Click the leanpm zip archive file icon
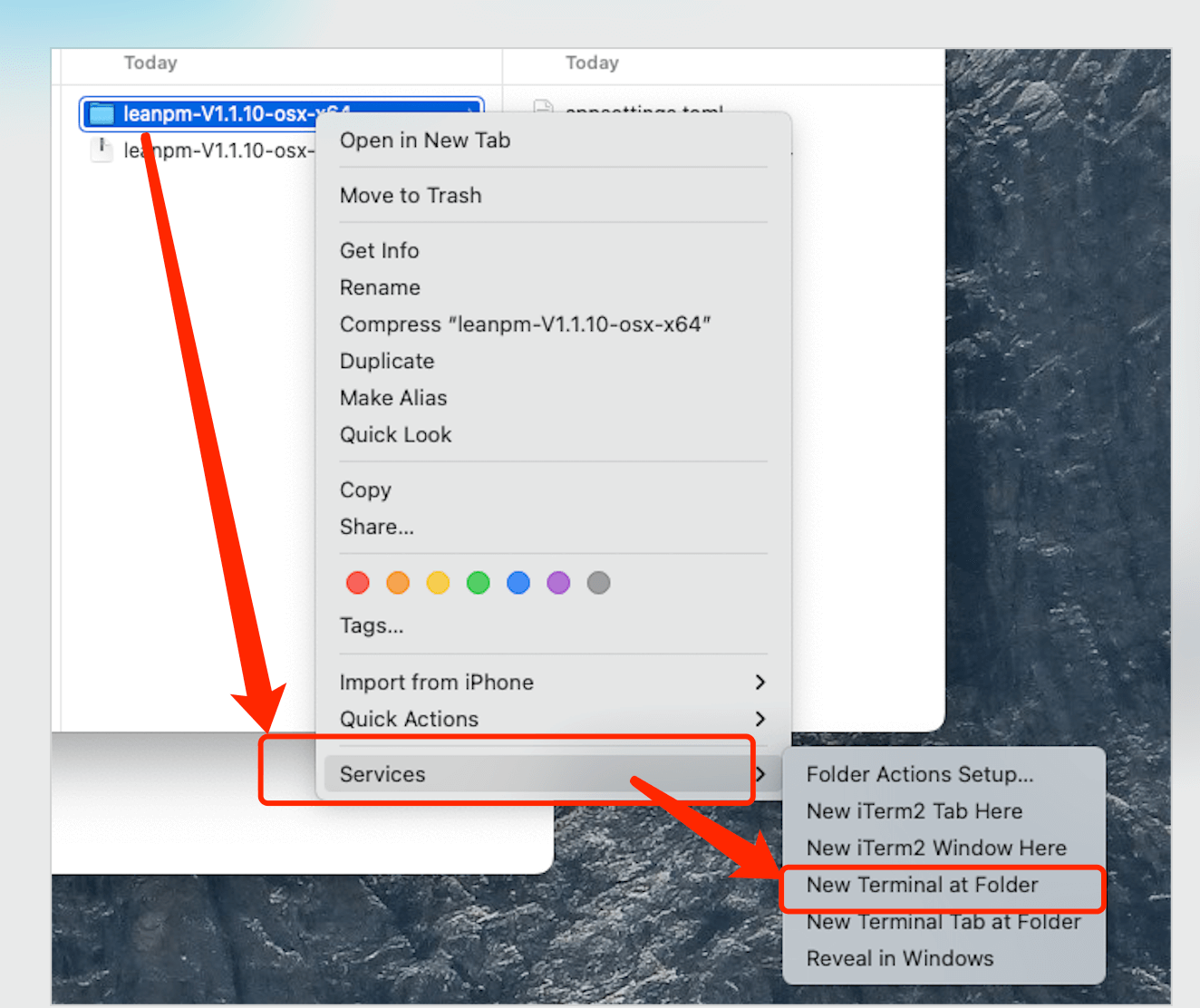1200x1008 pixels. [102, 150]
